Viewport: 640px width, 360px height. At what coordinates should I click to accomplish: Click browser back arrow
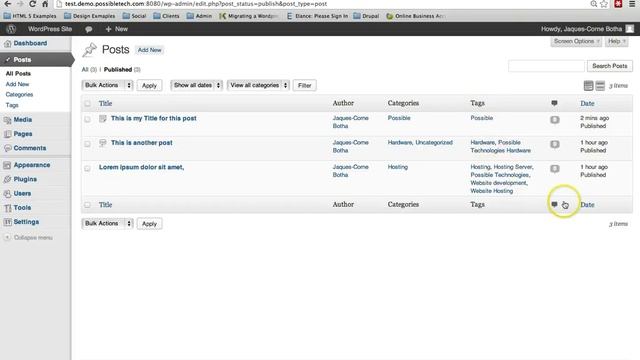pyautogui.click(x=8, y=4)
